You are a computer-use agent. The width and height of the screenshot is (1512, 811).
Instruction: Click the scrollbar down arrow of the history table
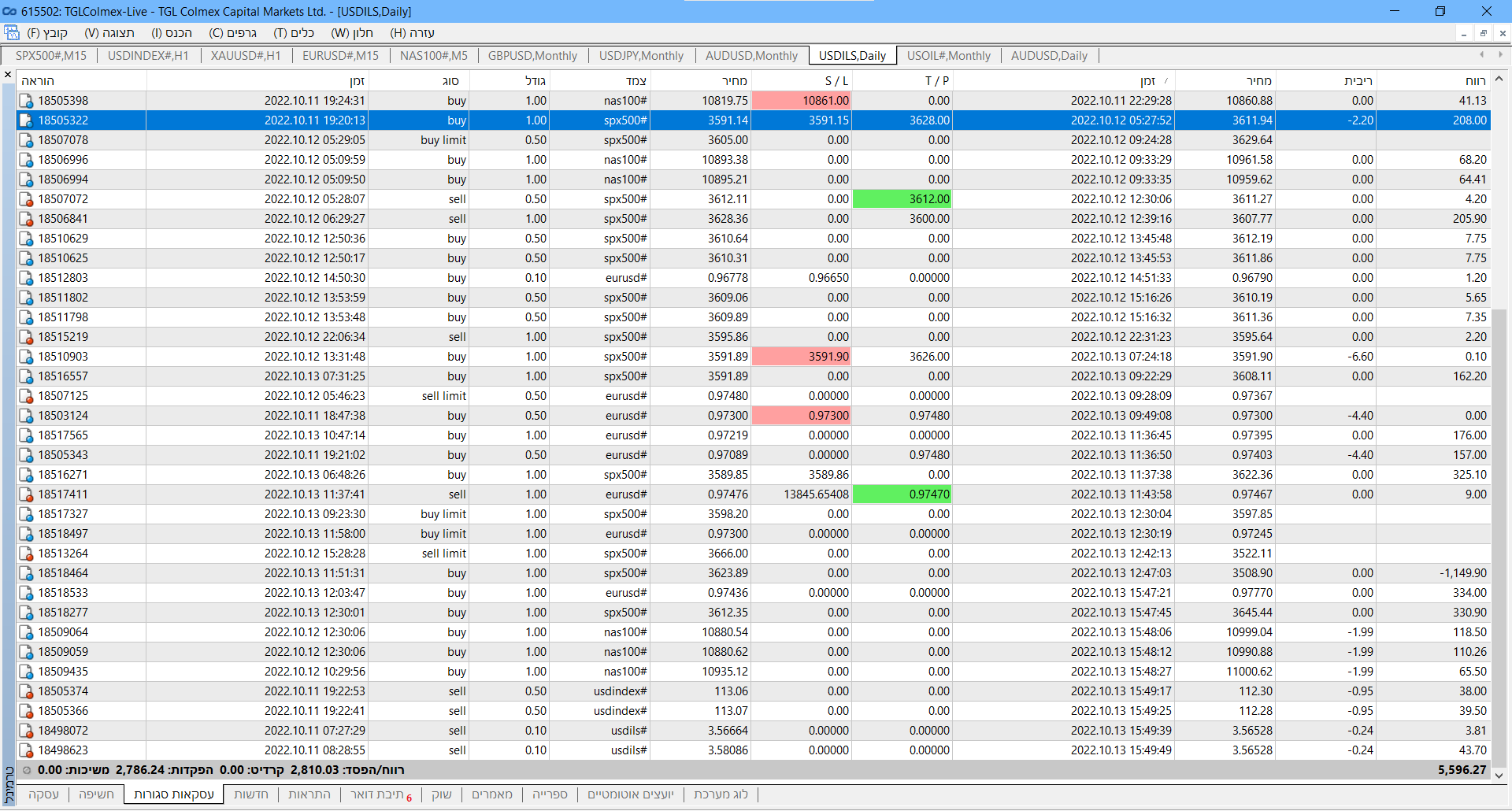click(x=1499, y=776)
